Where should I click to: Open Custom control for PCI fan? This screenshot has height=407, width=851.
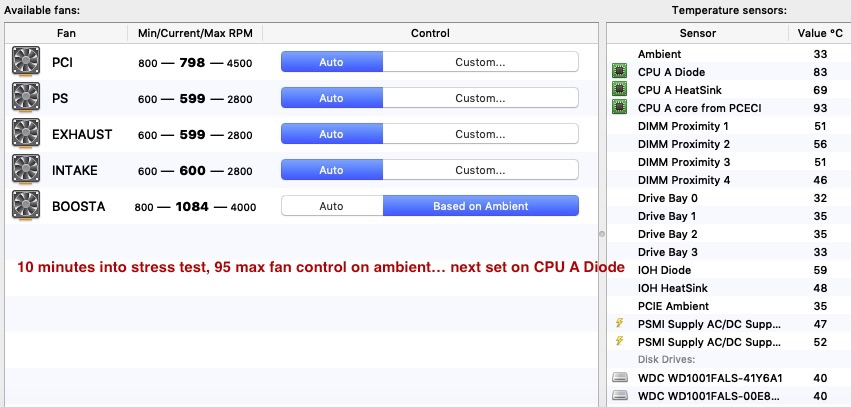(x=480, y=62)
